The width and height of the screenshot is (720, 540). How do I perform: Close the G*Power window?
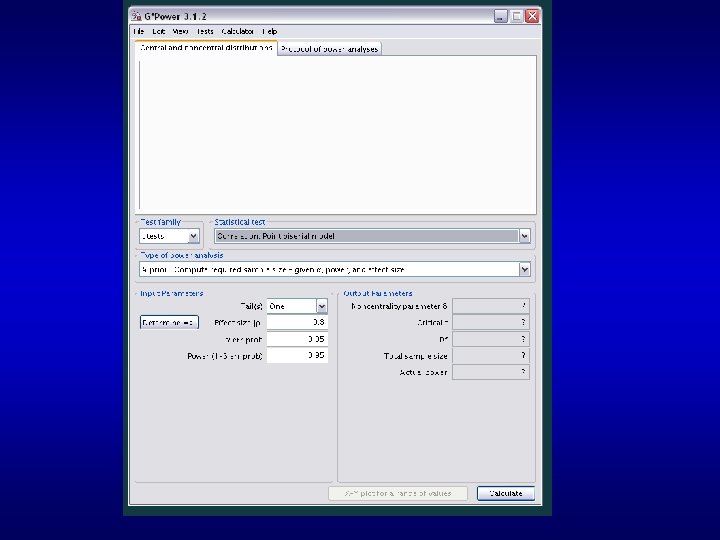pyautogui.click(x=532, y=16)
